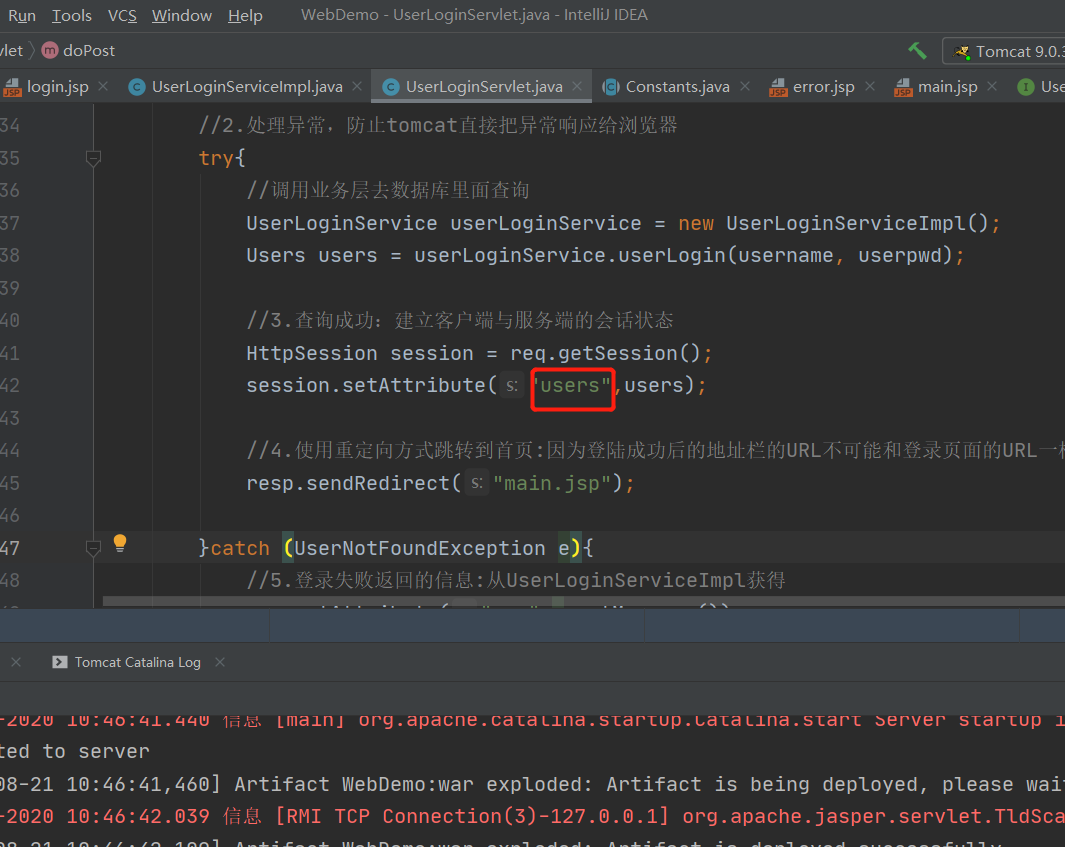Open the Window menu
The width and height of the screenshot is (1065, 847).
click(181, 15)
